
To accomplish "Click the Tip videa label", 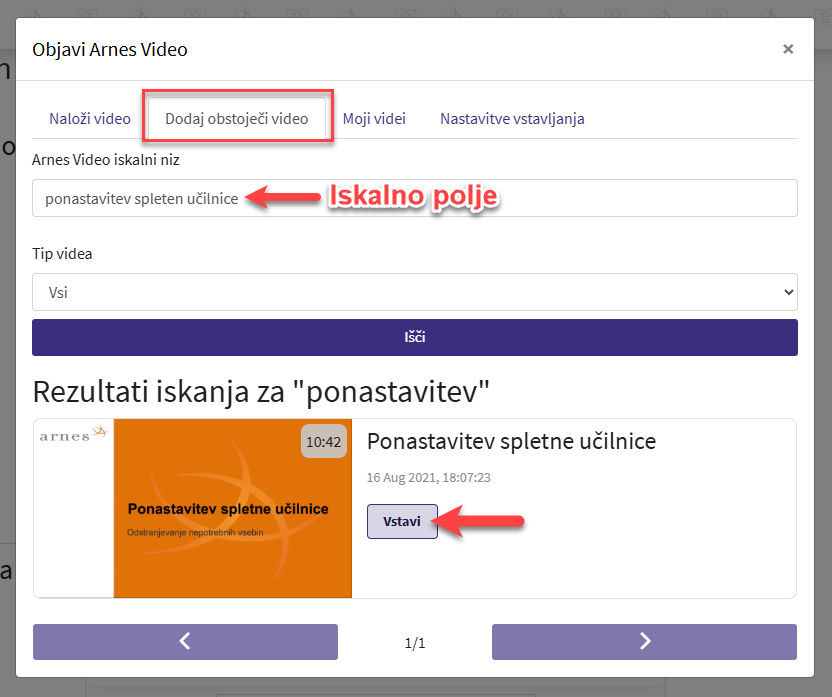I will point(62,254).
